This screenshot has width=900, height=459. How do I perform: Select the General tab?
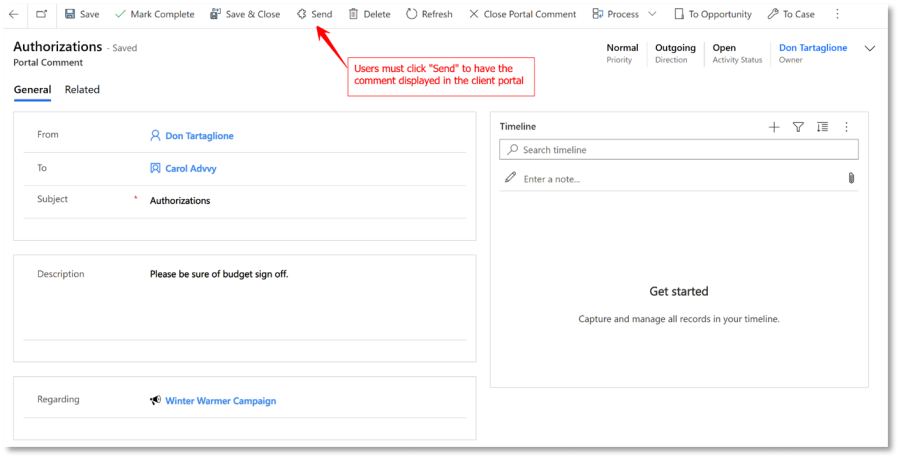pos(32,90)
